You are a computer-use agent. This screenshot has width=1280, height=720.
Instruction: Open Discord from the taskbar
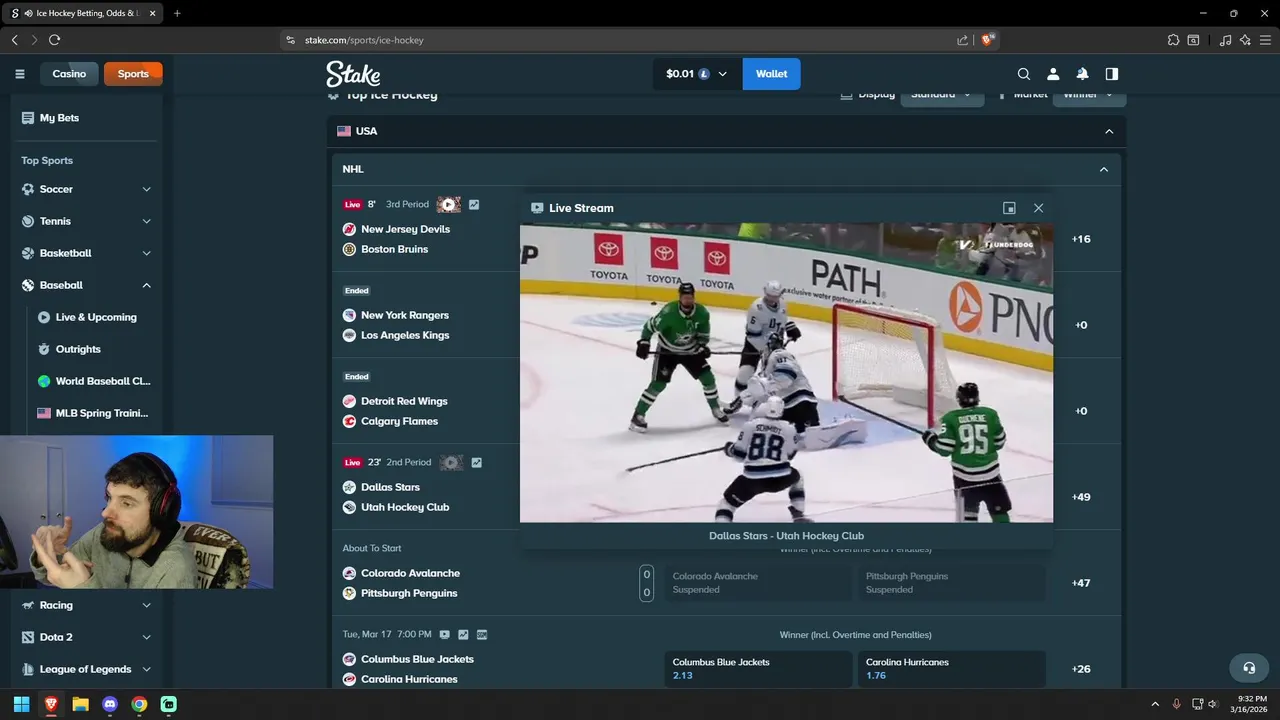coord(110,704)
